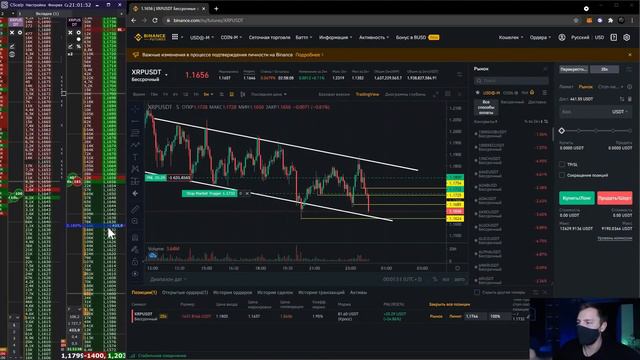Select crosshair cursor tool in chart toolbar

point(135,109)
